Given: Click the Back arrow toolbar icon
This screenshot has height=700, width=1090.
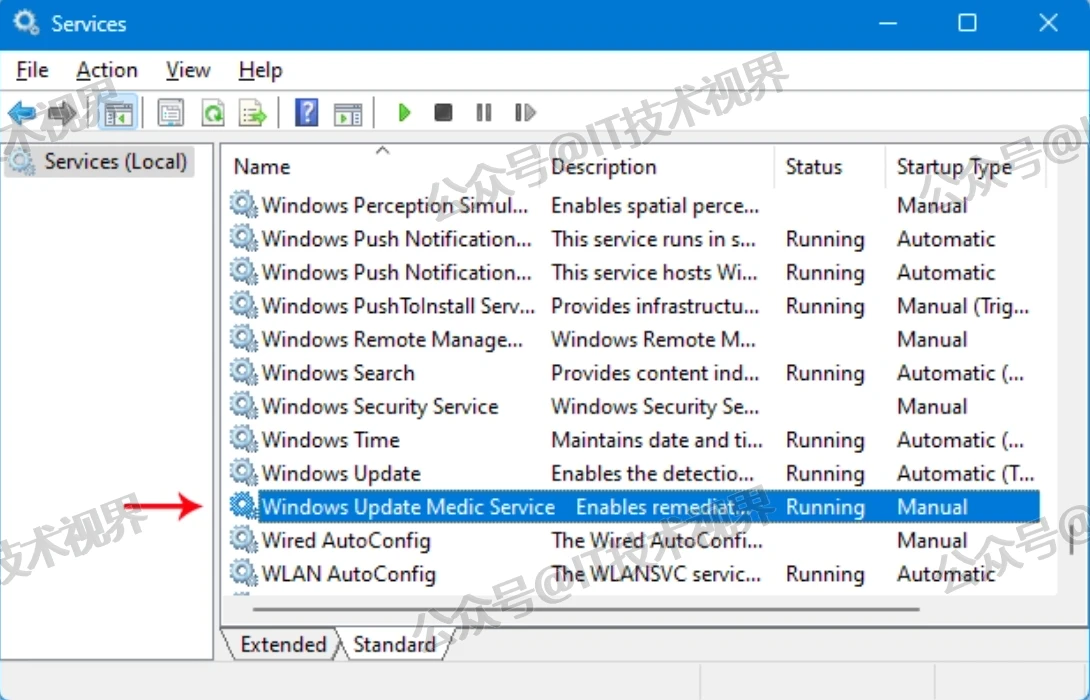Looking at the screenshot, I should pos(22,113).
